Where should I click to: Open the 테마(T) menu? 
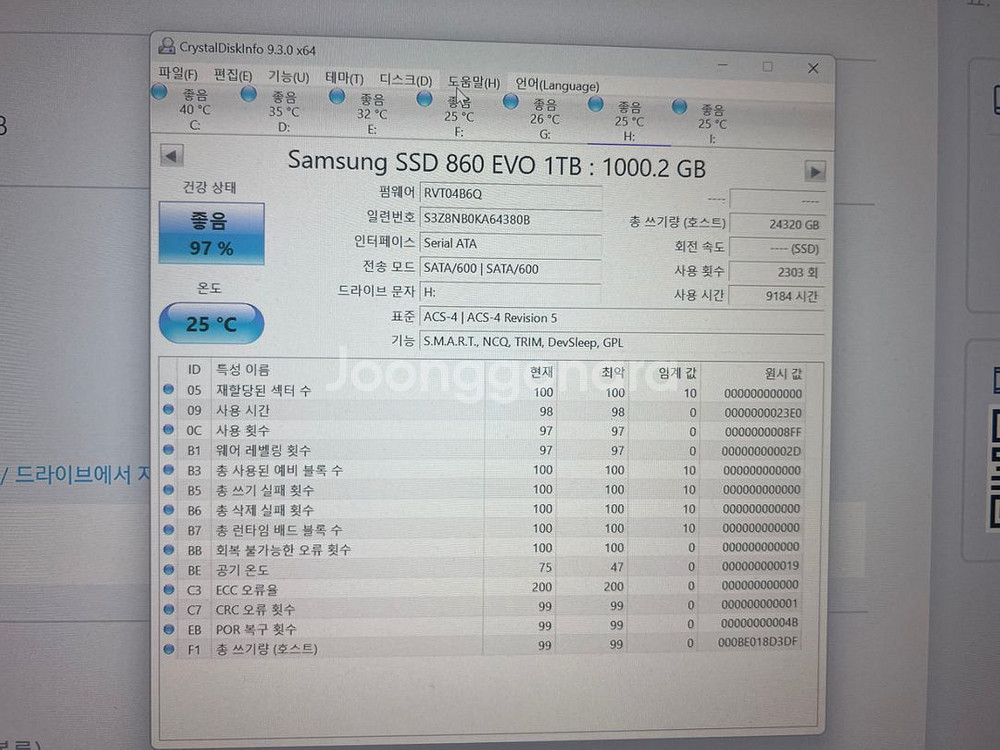[344, 78]
